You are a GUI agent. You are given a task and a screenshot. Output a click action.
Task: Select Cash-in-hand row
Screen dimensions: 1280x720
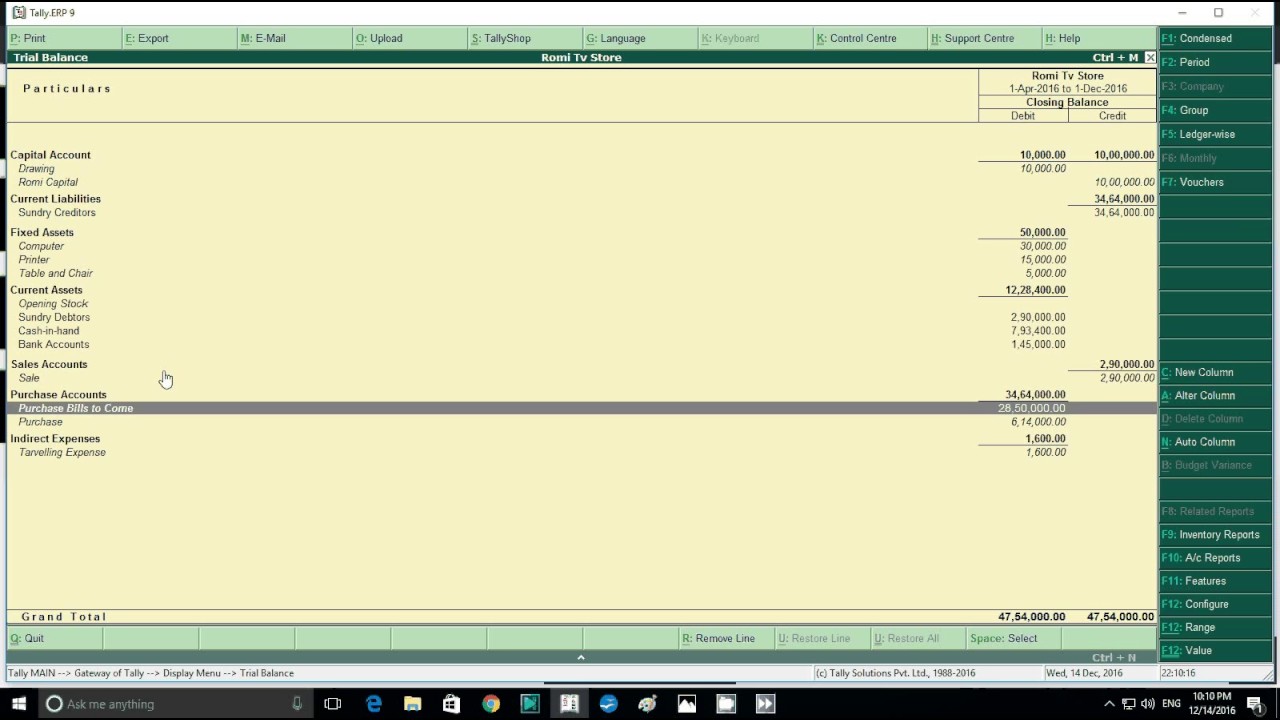(x=582, y=331)
